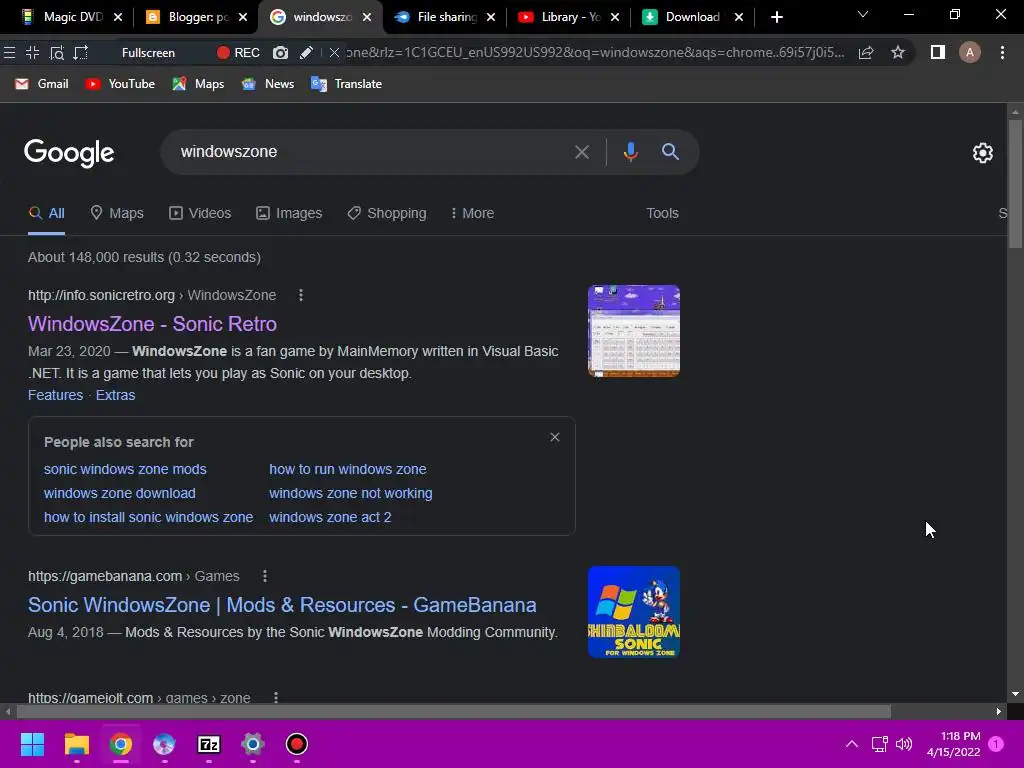Open Chrome three-dot menu
Image resolution: width=1024 pixels, height=768 pixels.
click(x=1002, y=52)
